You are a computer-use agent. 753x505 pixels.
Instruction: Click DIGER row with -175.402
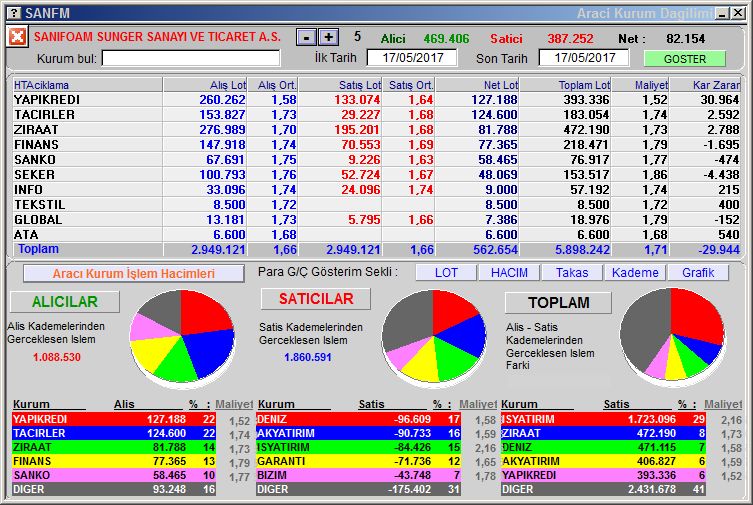[x=358, y=489]
